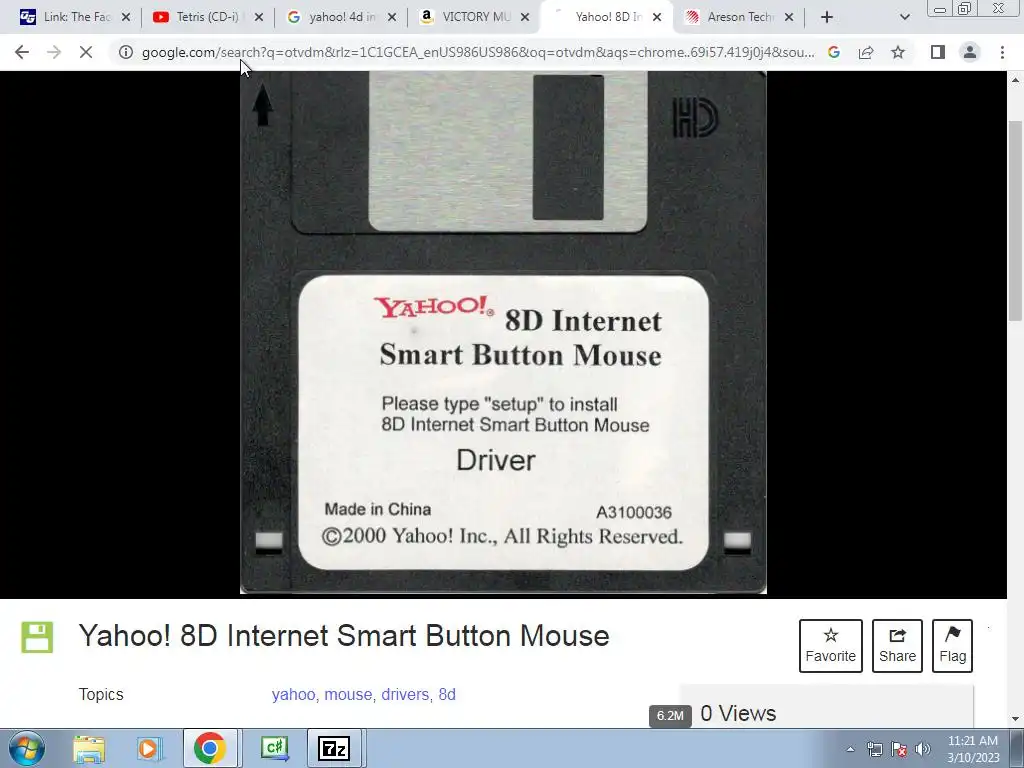Open the browser side panel
The image size is (1024, 768).
click(938, 52)
